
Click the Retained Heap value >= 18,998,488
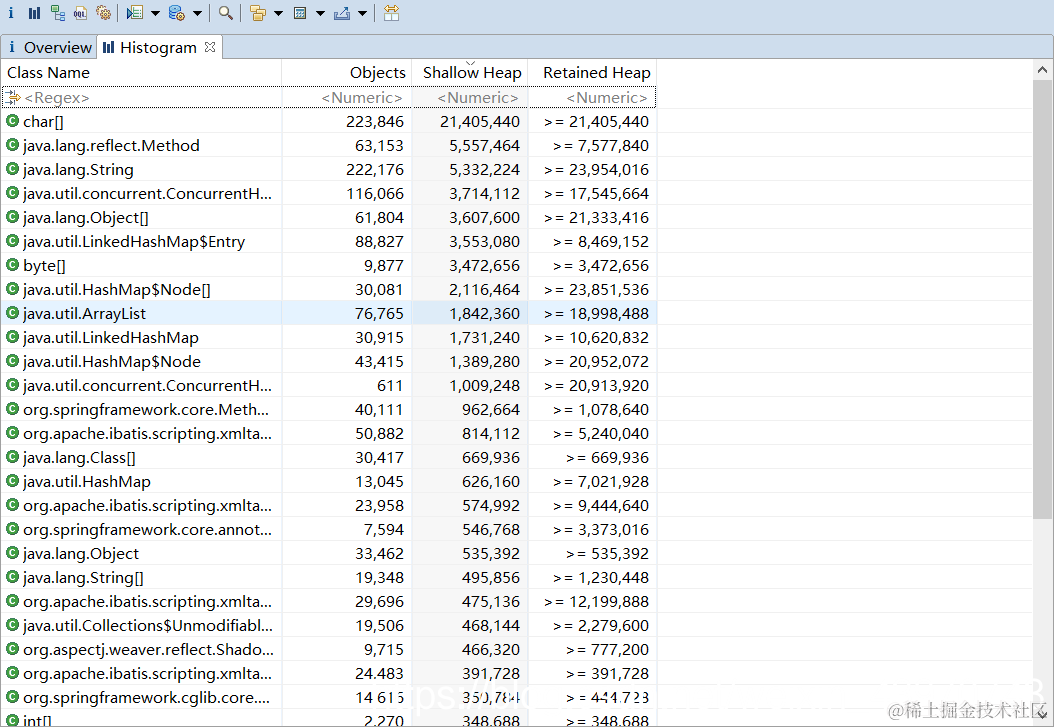596,314
